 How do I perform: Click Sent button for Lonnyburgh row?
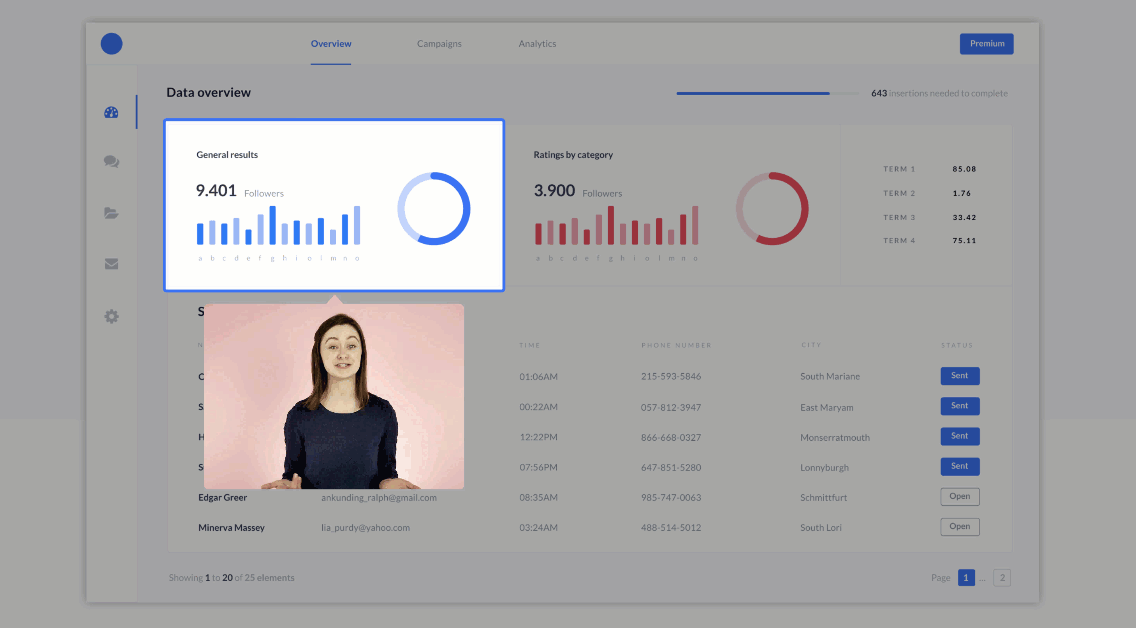click(959, 466)
